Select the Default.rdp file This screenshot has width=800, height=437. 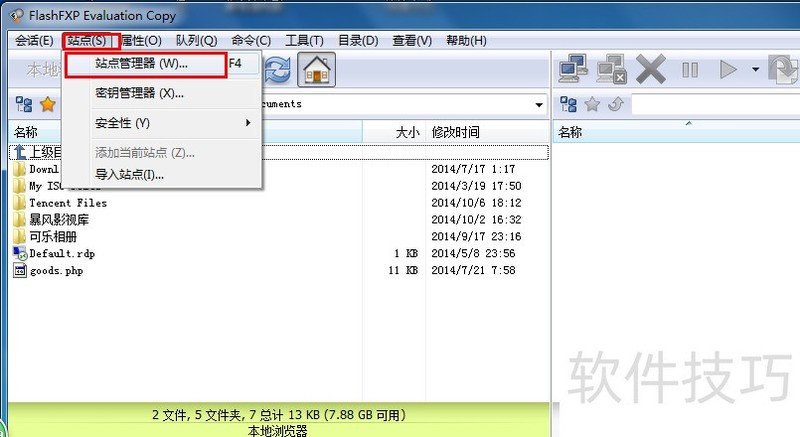tap(62, 253)
